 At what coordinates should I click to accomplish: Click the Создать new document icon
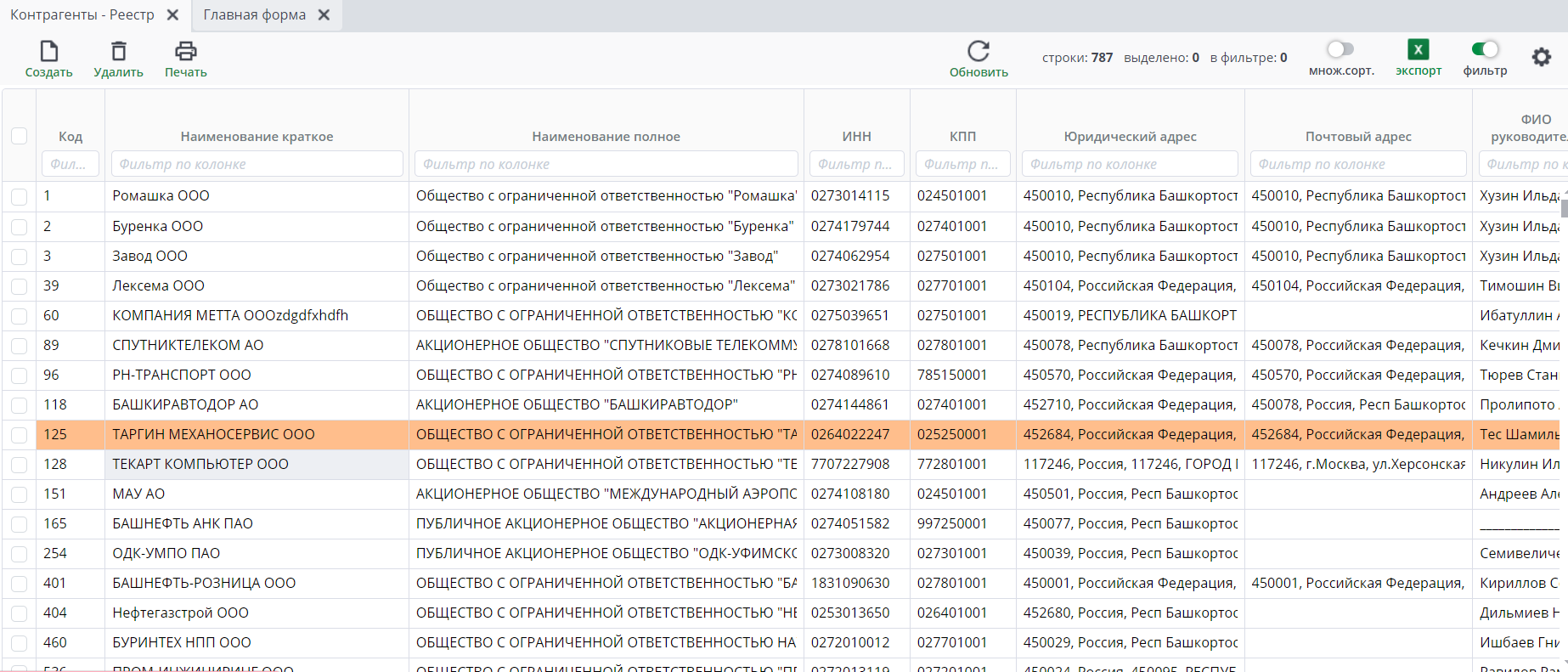tap(49, 52)
